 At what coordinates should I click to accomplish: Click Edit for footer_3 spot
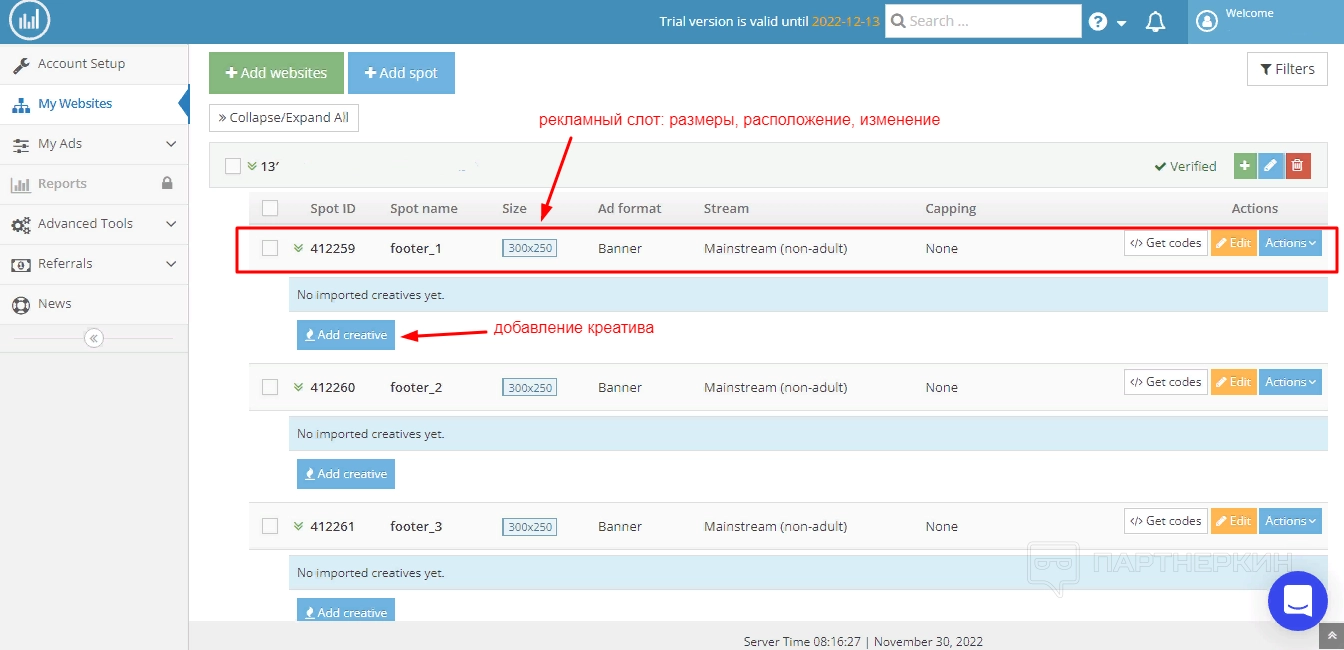coord(1234,521)
